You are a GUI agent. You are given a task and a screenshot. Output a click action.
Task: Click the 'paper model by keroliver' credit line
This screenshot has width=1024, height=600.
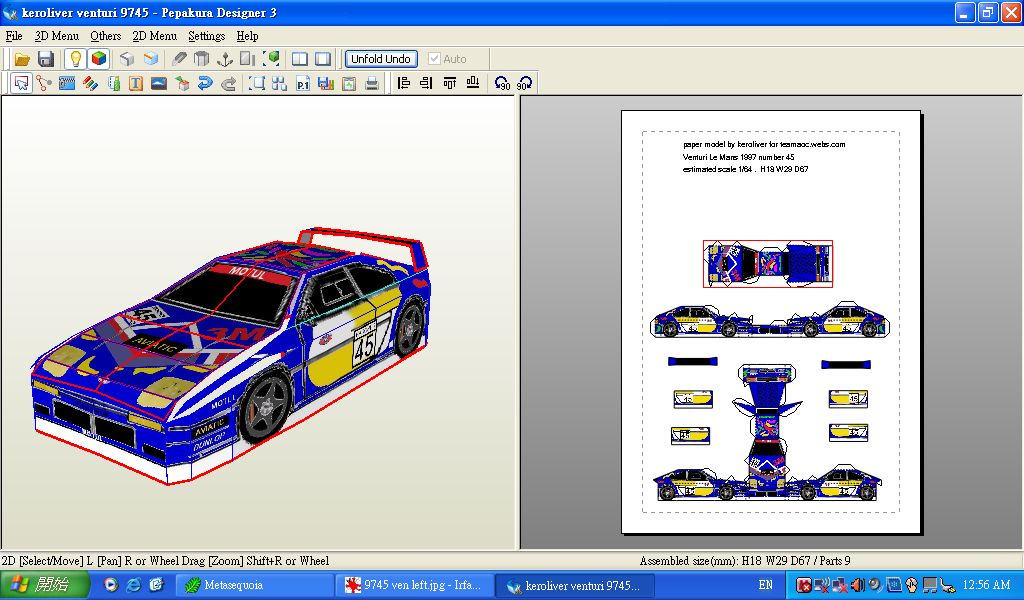[764, 145]
